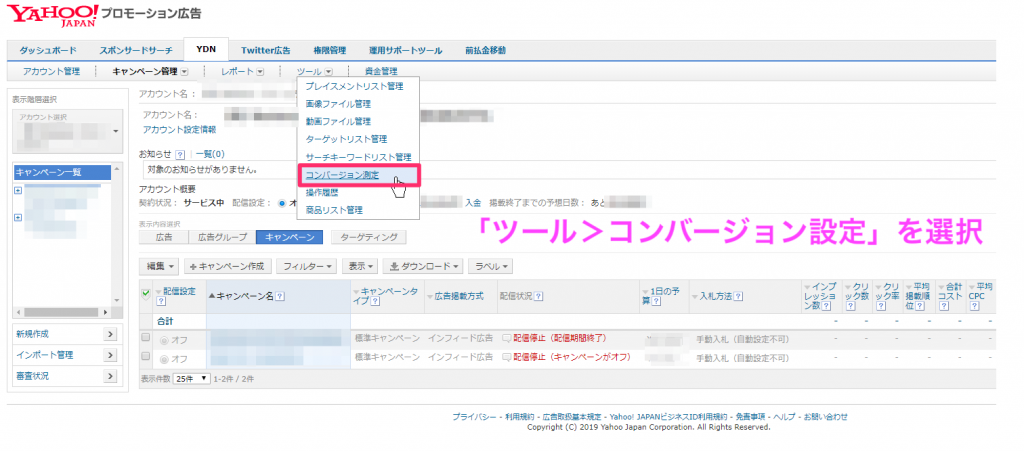
Task: Open the 表示件数 25件 select box
Action: [x=192, y=378]
